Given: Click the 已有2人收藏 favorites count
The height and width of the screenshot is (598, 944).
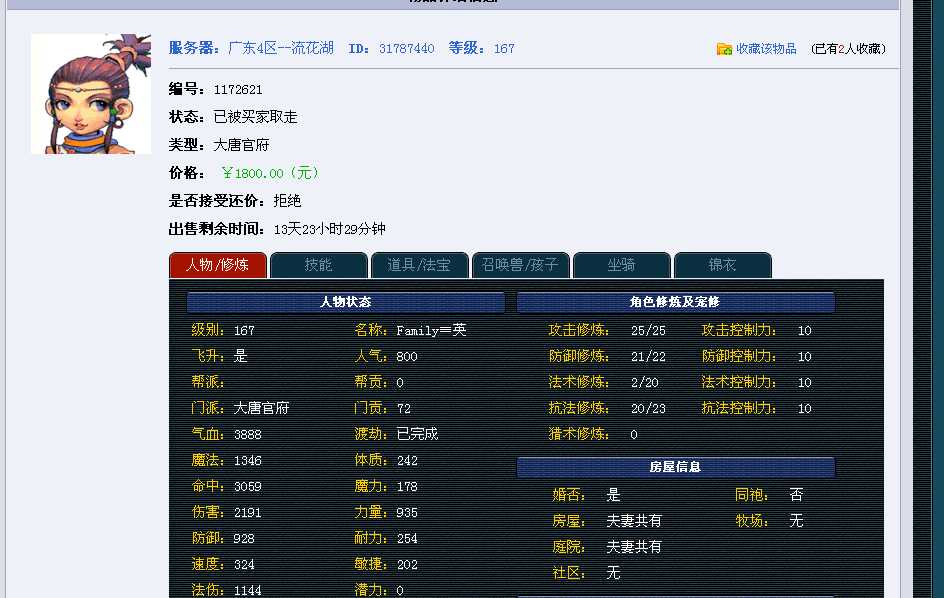Looking at the screenshot, I should click(848, 49).
